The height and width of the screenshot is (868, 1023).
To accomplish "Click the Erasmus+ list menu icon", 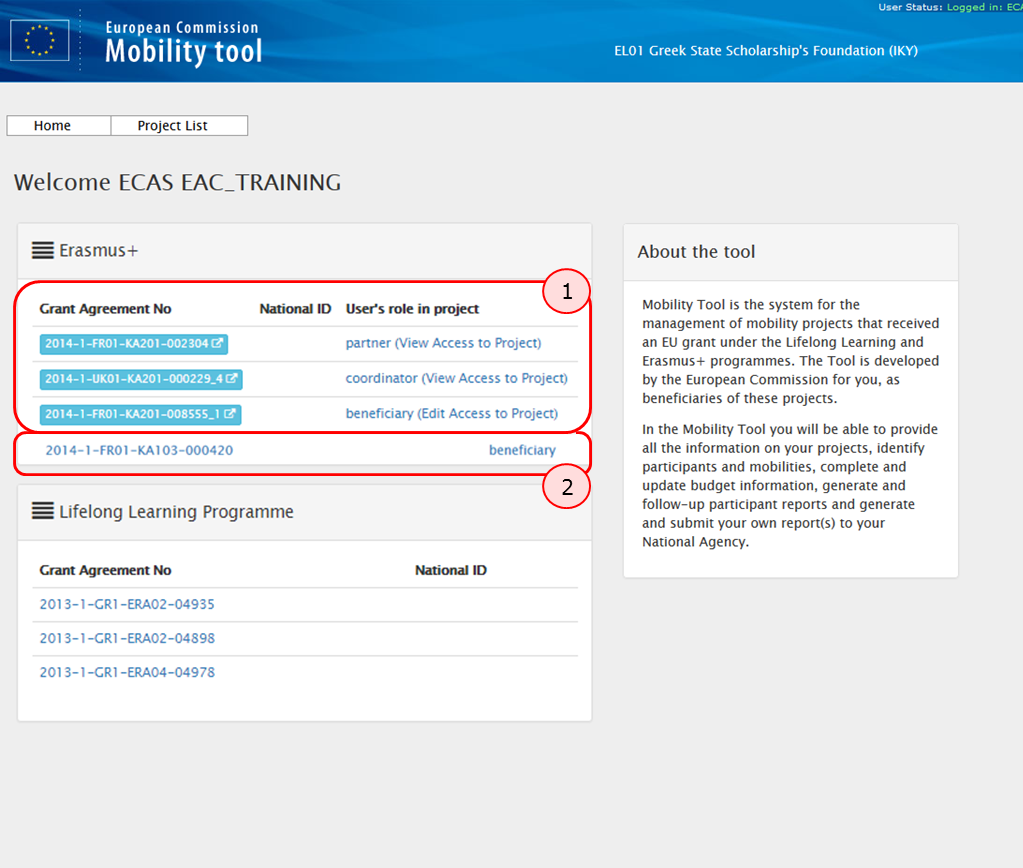I will (x=43, y=251).
